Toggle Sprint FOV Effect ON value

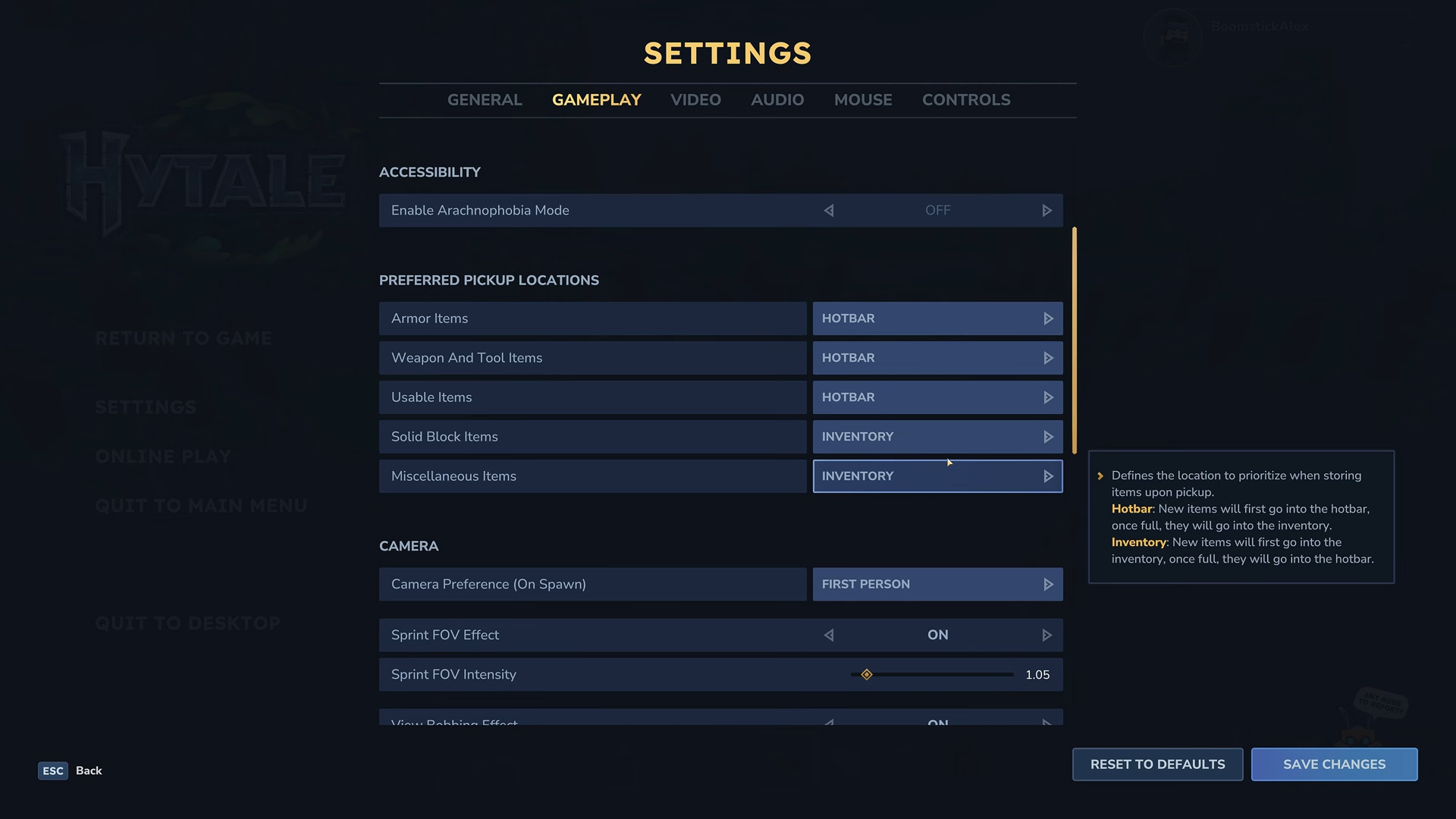(x=937, y=635)
